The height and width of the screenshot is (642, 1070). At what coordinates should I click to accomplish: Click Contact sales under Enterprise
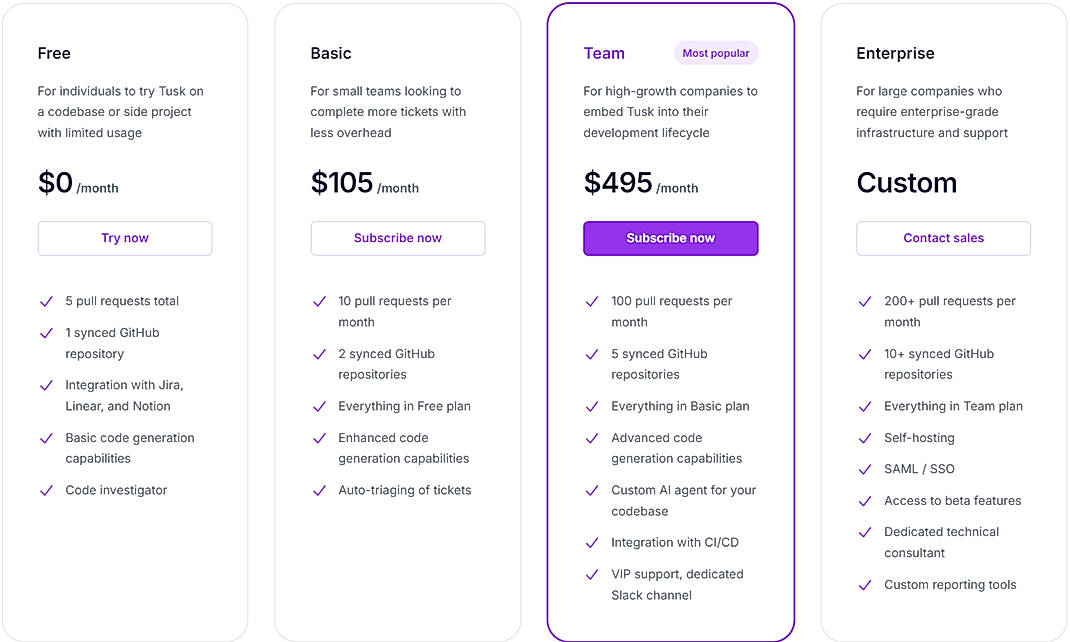click(x=943, y=238)
